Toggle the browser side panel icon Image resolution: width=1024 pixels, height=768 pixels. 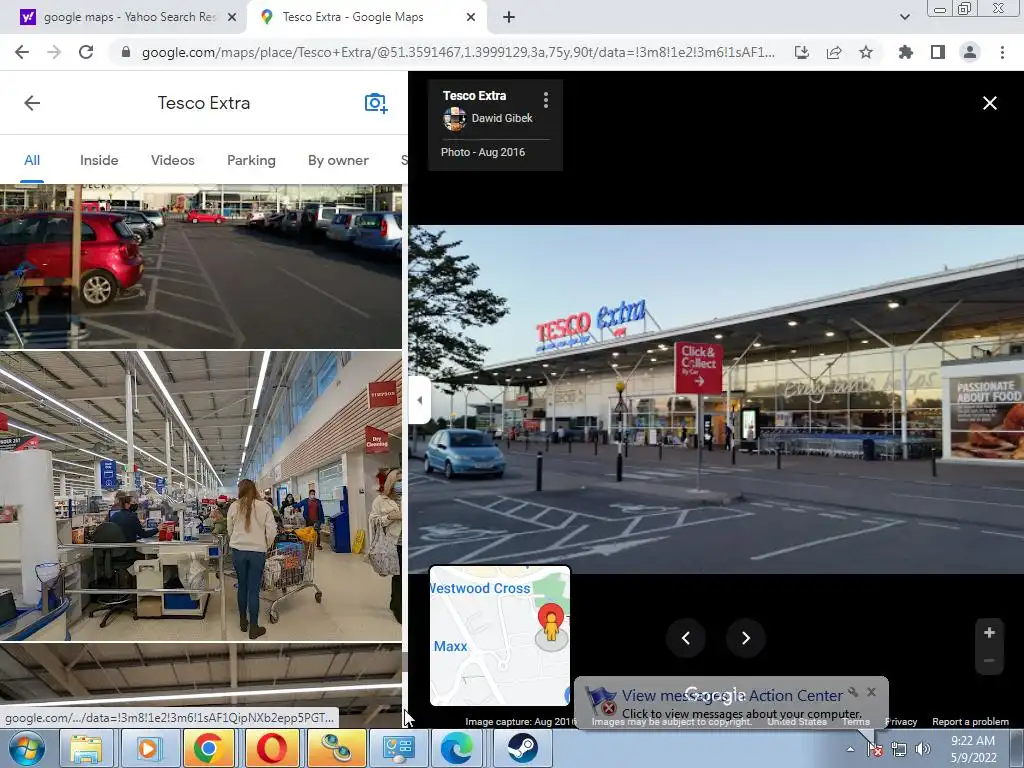[x=938, y=52]
